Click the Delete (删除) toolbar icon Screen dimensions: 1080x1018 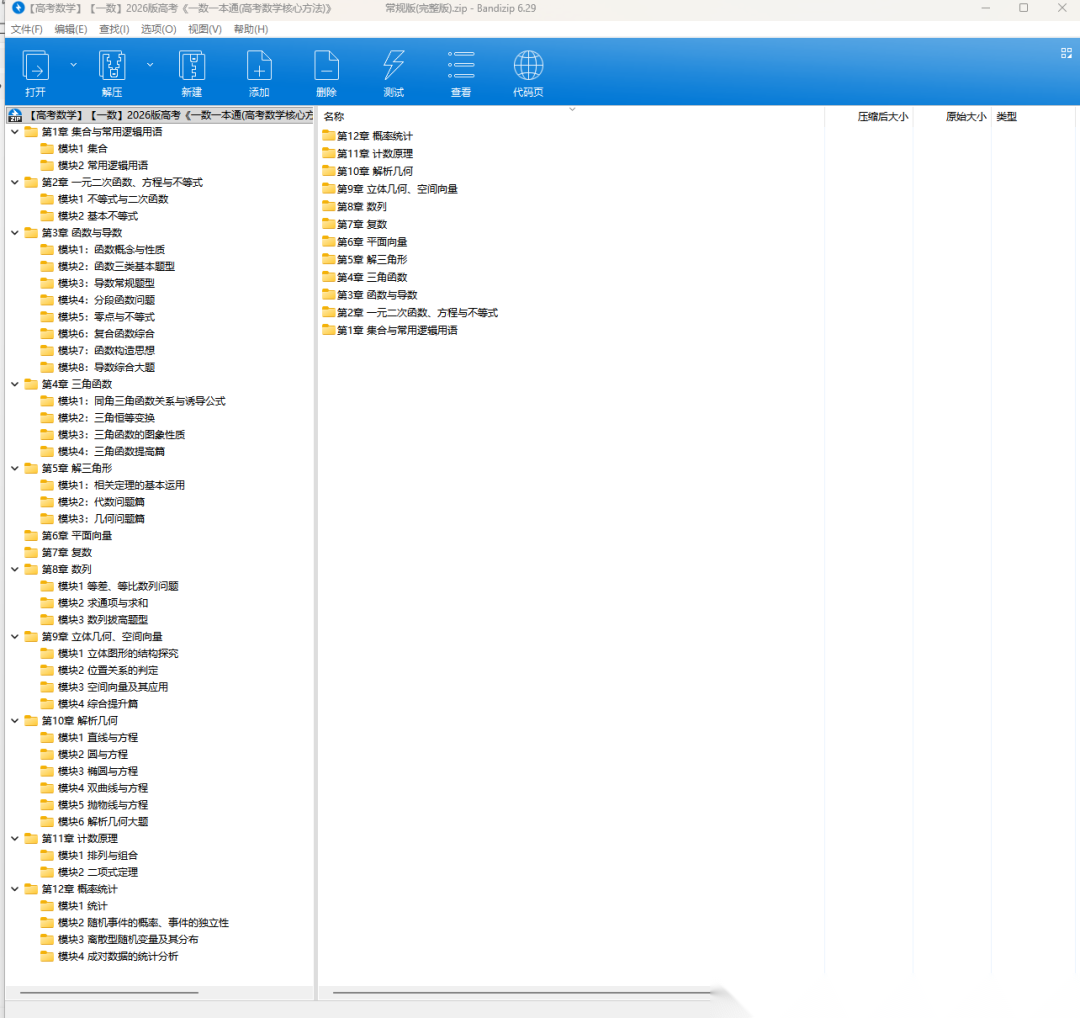(326, 67)
